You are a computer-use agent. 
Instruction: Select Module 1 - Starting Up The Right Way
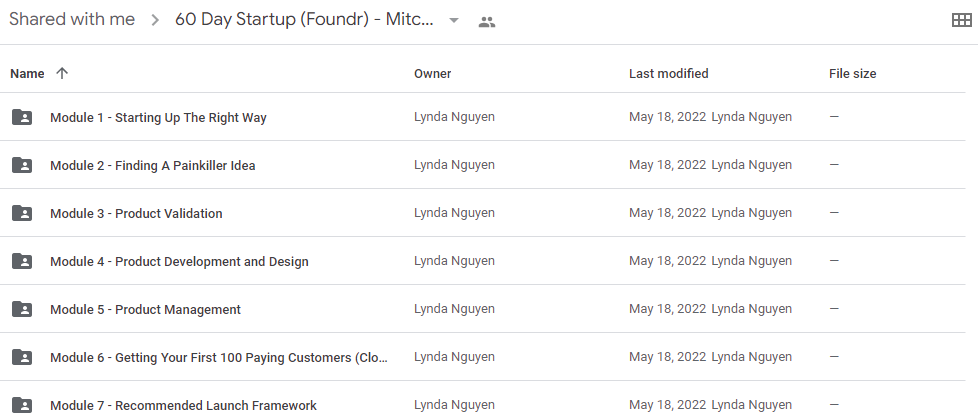pyautogui.click(x=158, y=117)
